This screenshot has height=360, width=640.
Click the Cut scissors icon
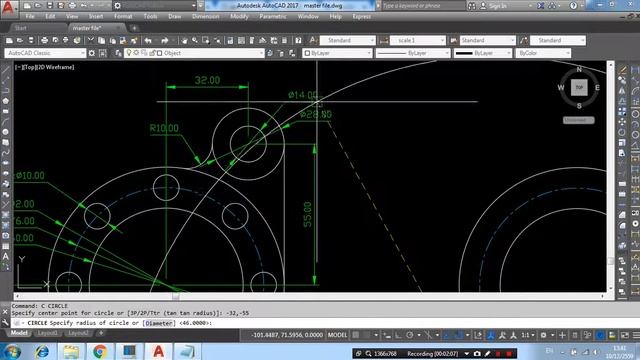tap(91, 40)
